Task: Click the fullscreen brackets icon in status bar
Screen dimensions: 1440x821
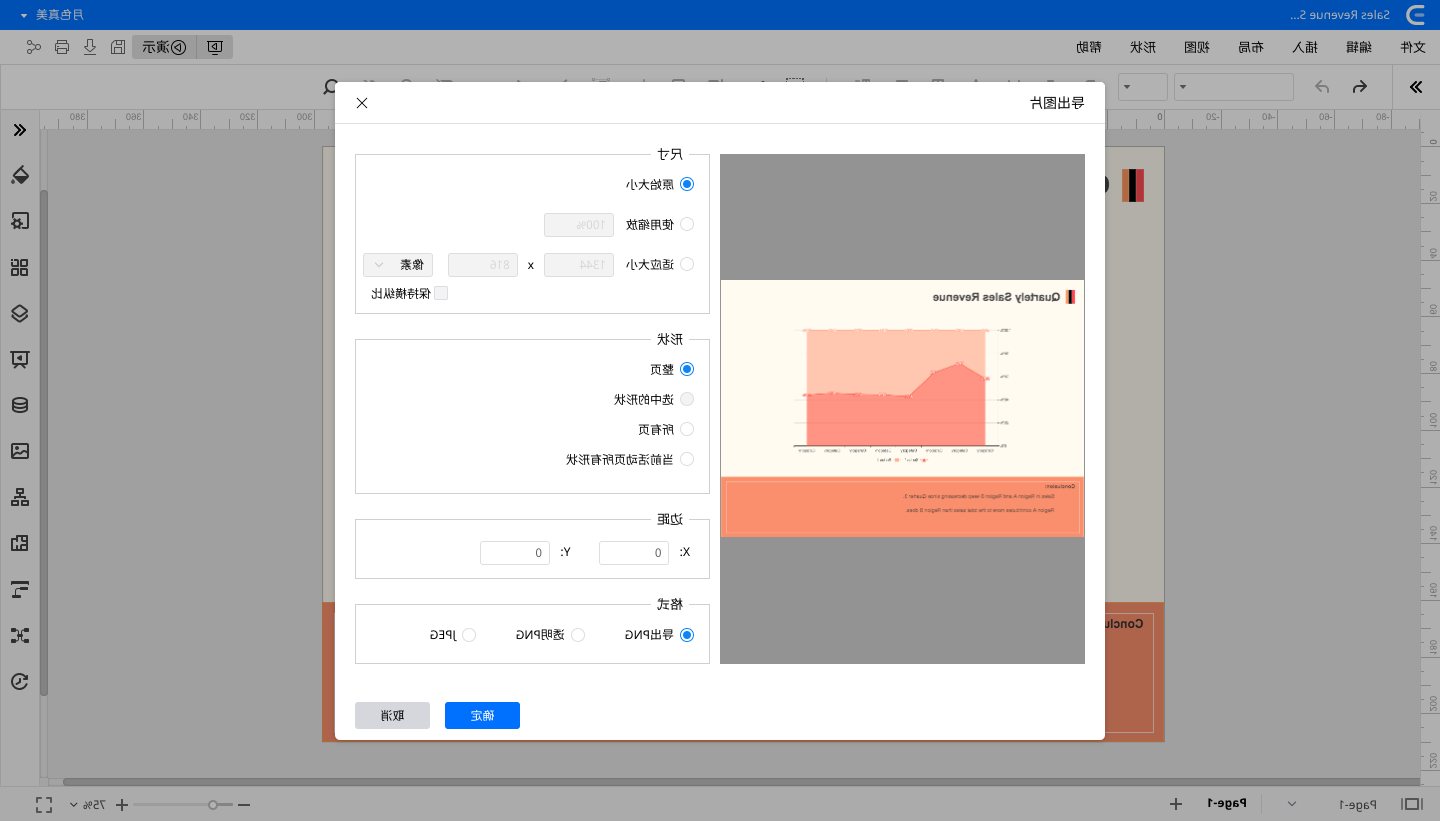Action: (x=43, y=804)
